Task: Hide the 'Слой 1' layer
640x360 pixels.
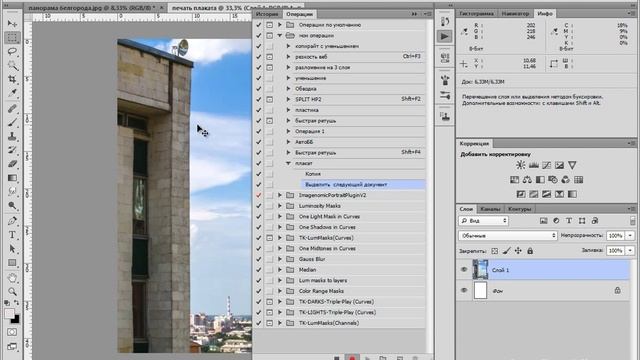Action: (x=464, y=270)
